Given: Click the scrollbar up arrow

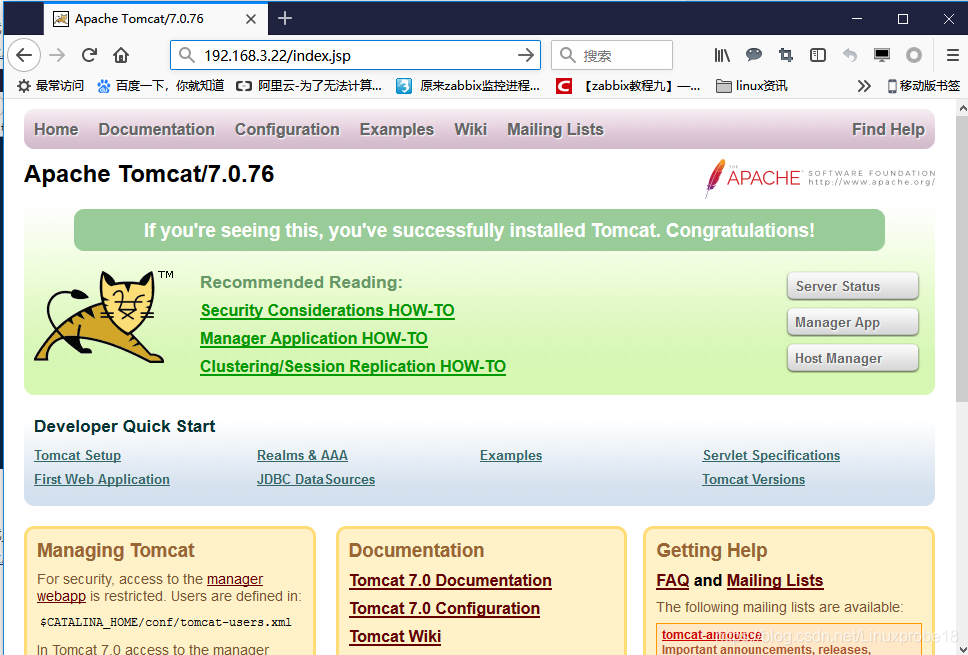Looking at the screenshot, I should (962, 109).
